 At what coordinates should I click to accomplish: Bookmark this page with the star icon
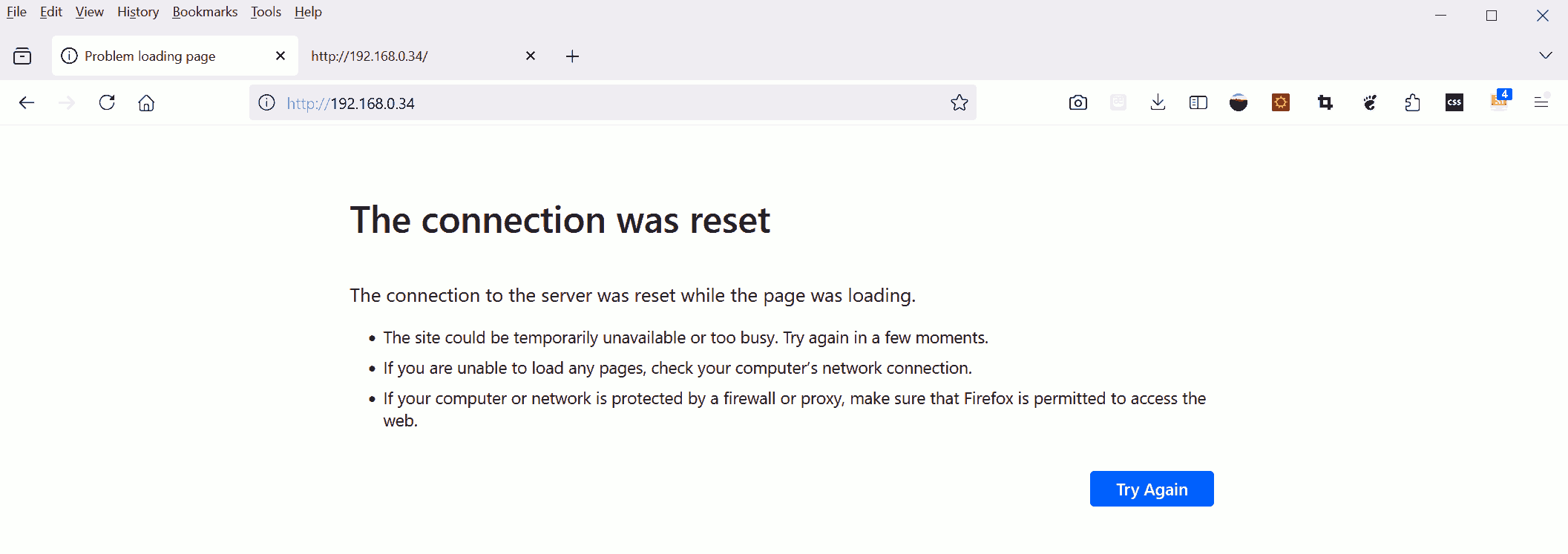[959, 102]
